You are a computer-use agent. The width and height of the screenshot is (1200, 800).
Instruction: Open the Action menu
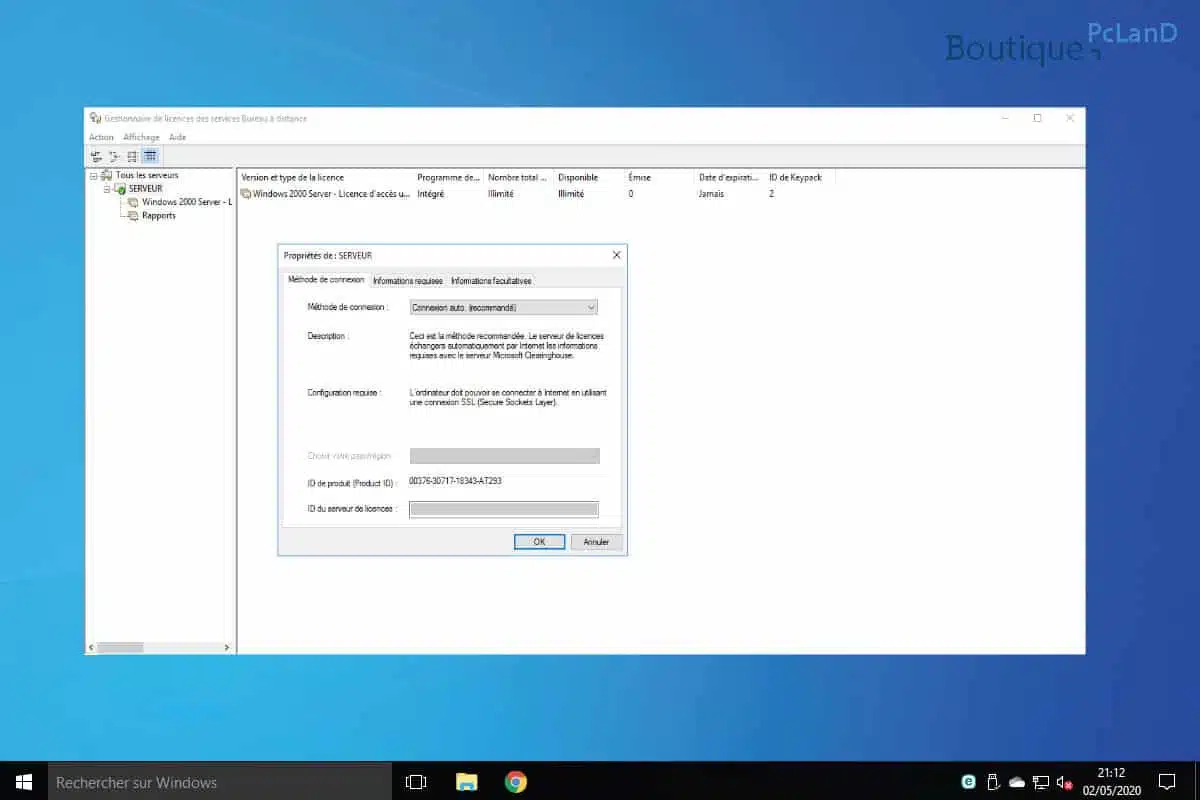coord(101,137)
